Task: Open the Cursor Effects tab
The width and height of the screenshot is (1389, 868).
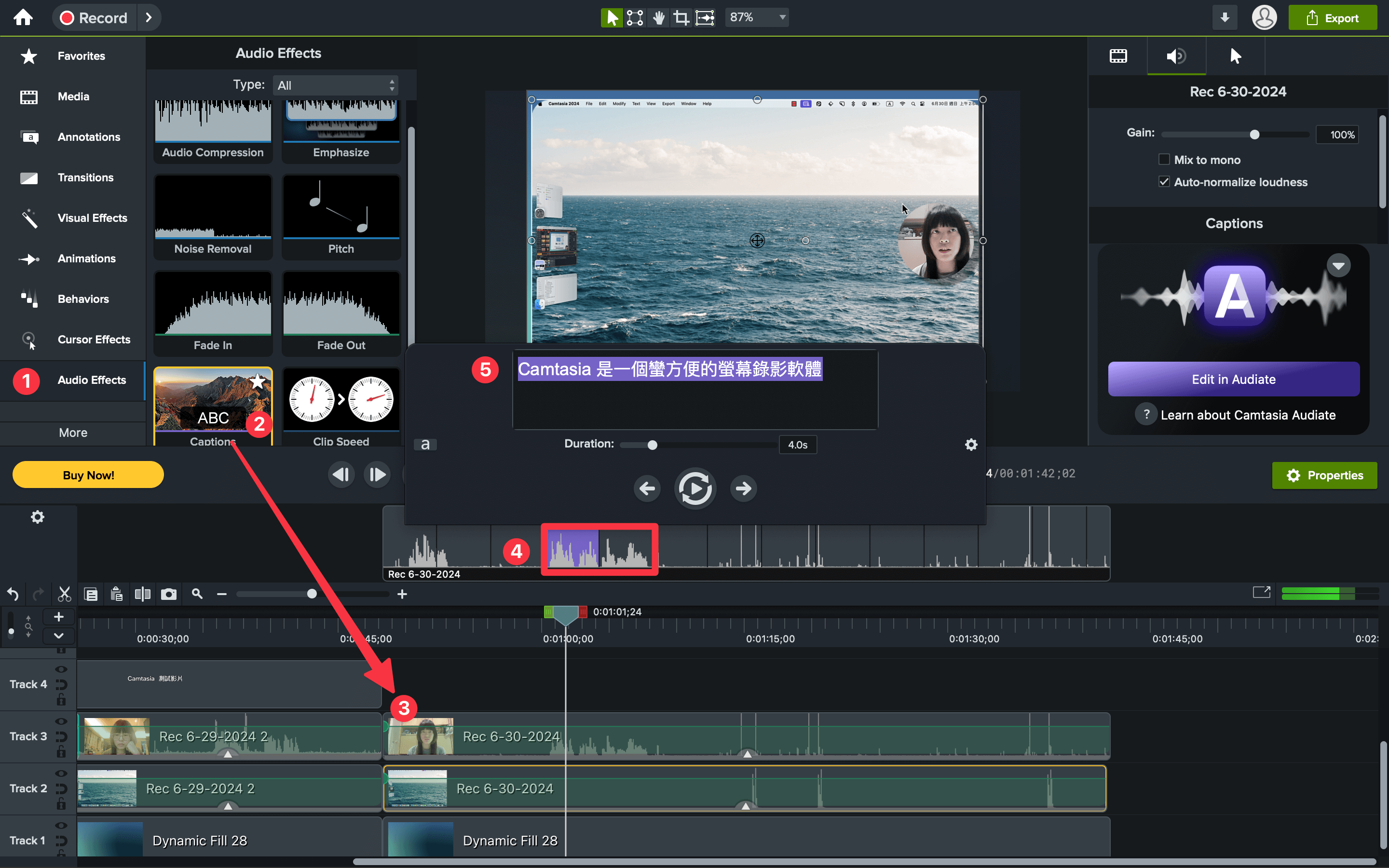Action: pyautogui.click(x=73, y=339)
